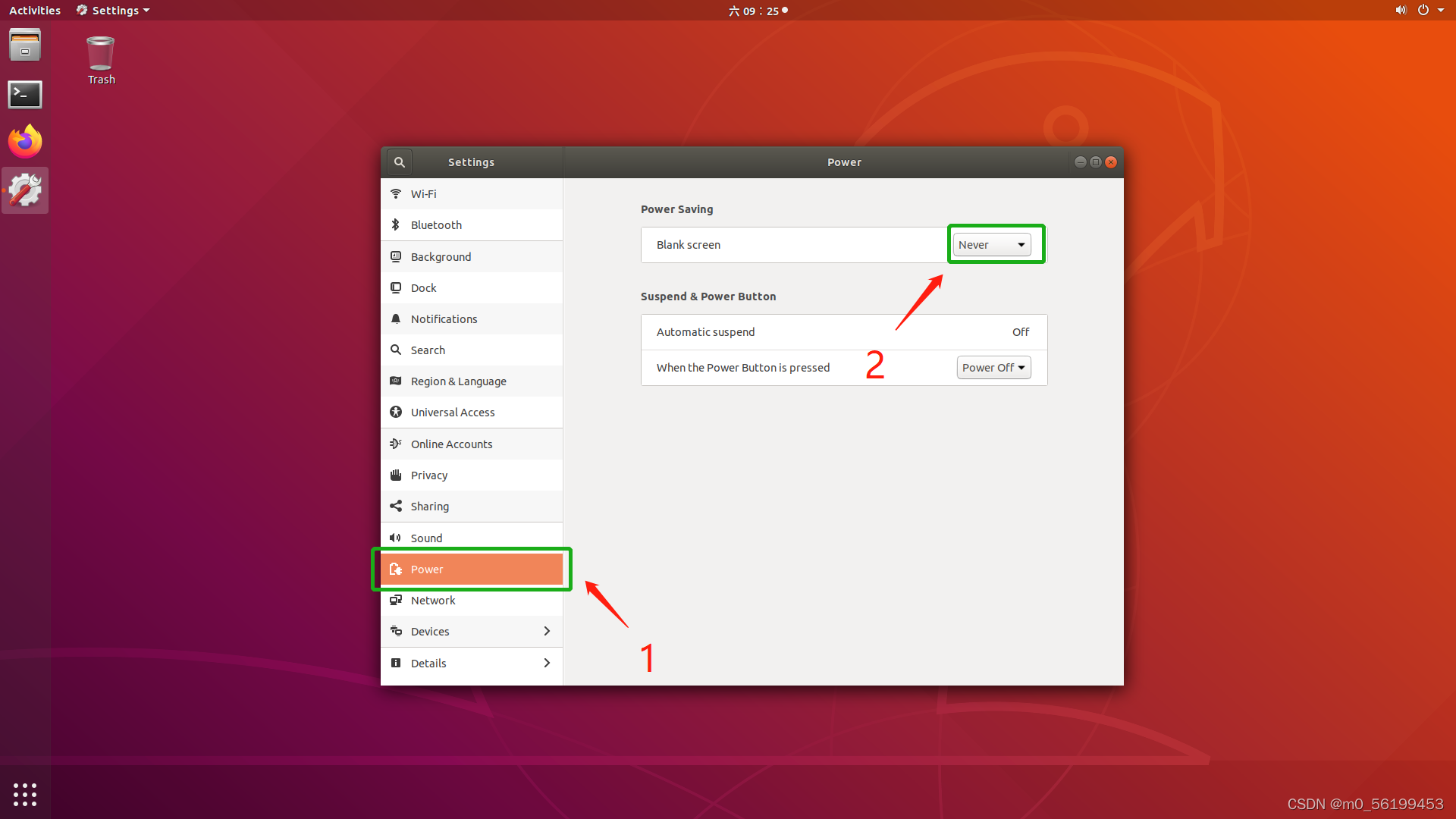Open the clock and calendar panel
The height and width of the screenshot is (819, 1456).
tap(758, 11)
